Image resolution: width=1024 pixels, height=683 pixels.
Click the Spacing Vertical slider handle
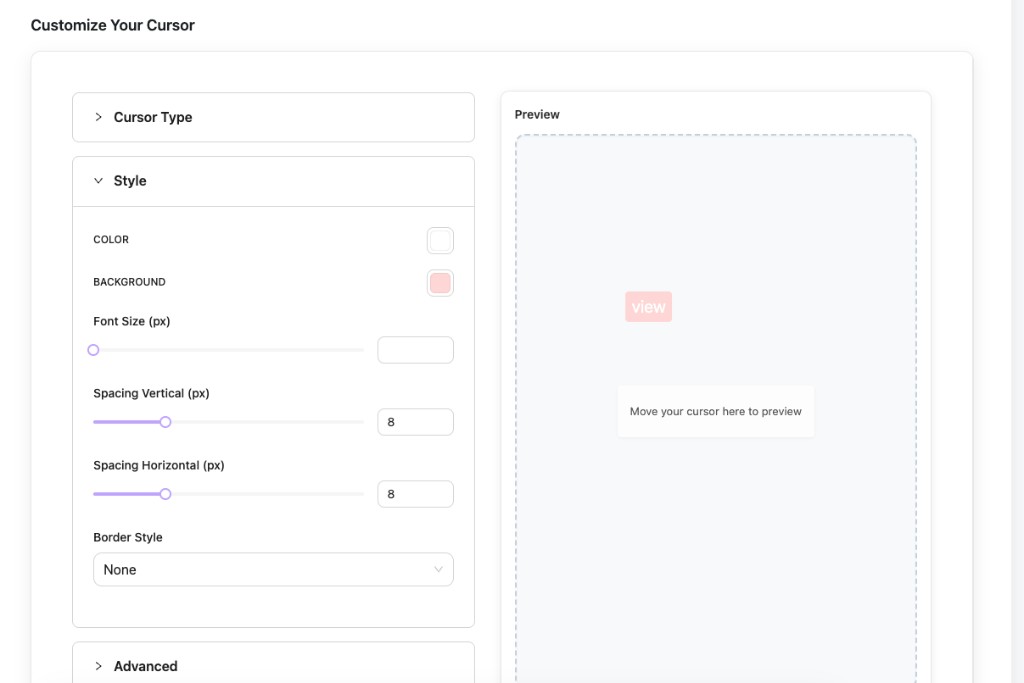pyautogui.click(x=165, y=422)
